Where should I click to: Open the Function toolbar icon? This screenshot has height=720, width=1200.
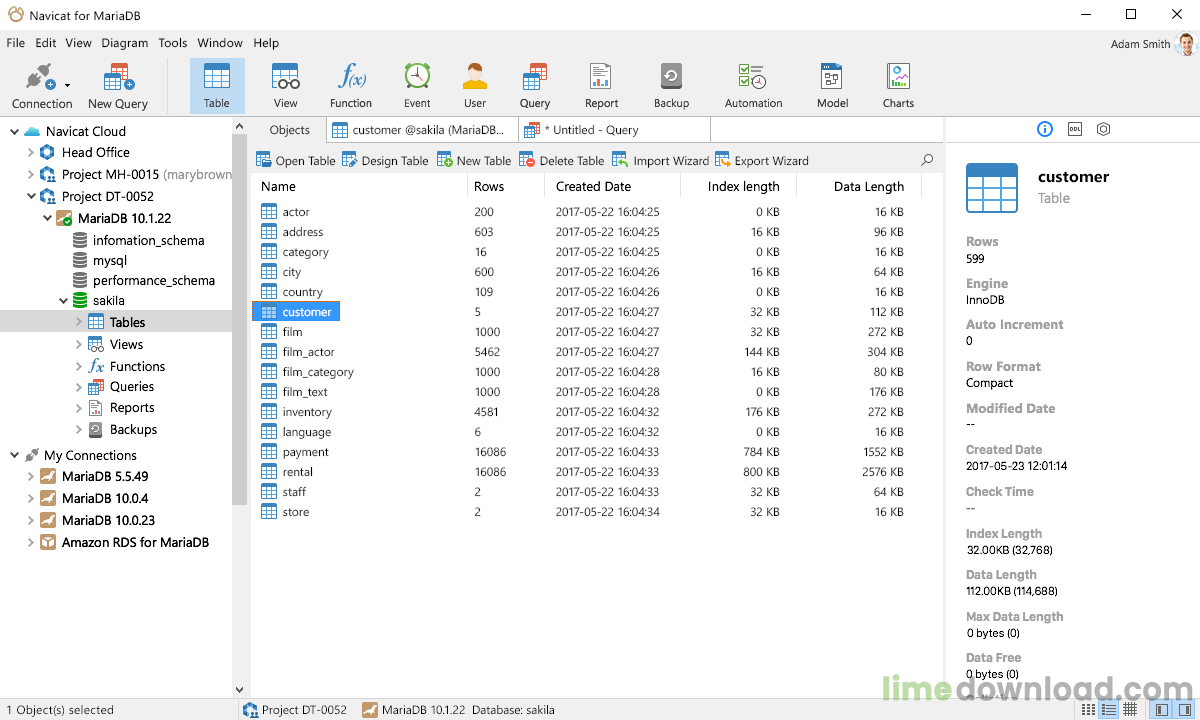pos(351,87)
